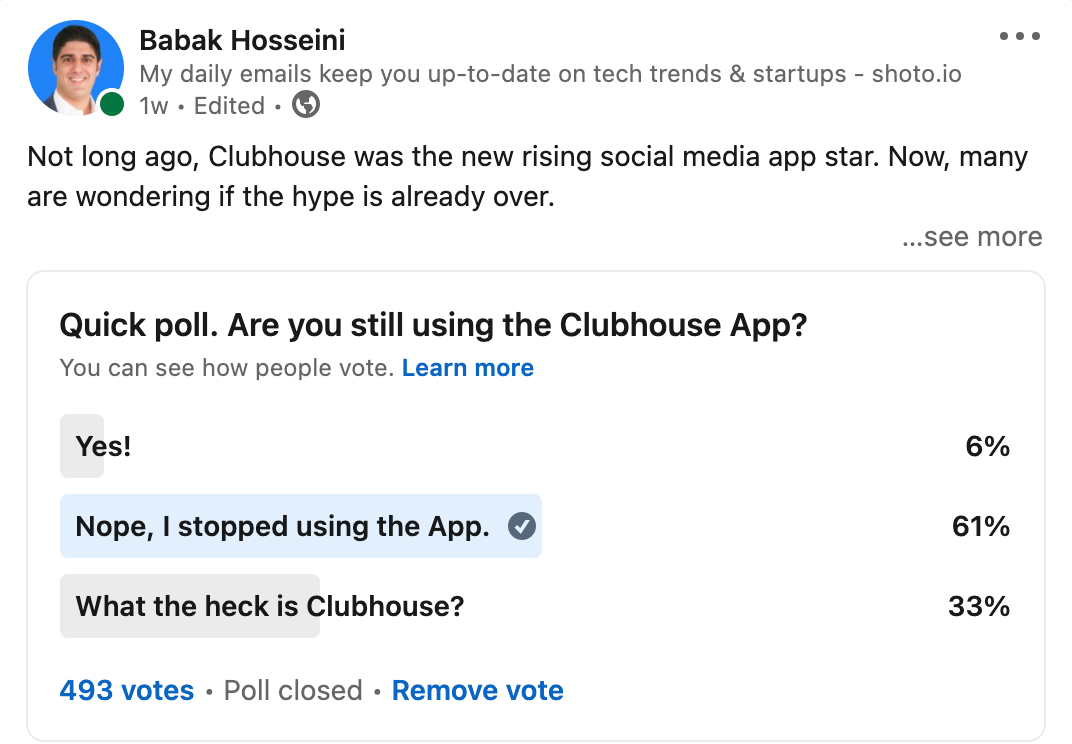
Task: Click Remove vote link
Action: (x=477, y=691)
